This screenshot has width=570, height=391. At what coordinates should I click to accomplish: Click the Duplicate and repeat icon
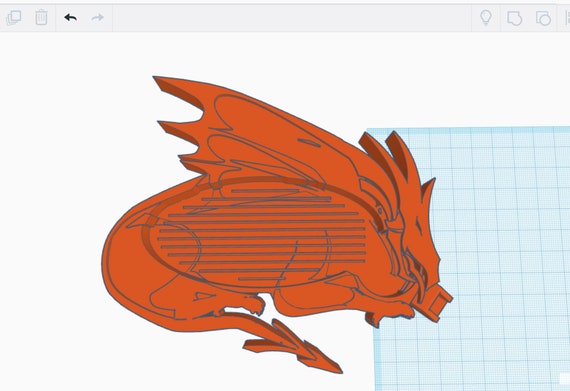click(x=14, y=17)
